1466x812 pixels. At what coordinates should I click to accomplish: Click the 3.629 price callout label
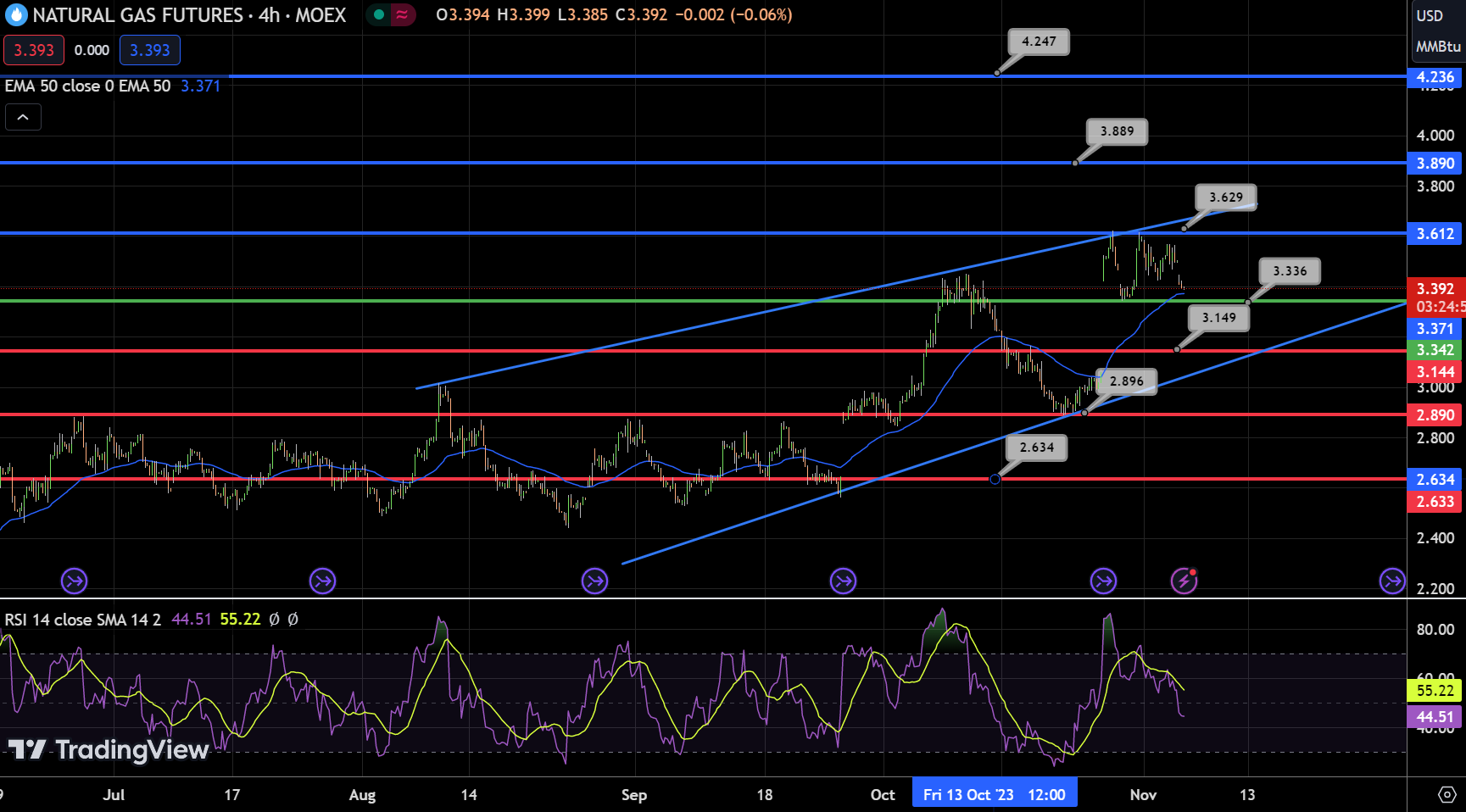click(1225, 197)
